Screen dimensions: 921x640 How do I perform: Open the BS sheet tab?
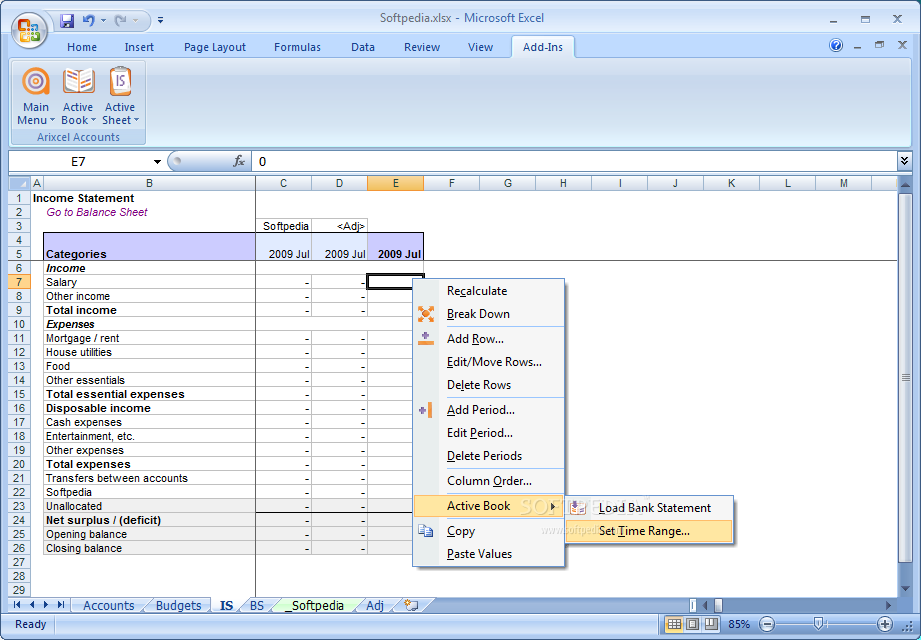click(257, 605)
